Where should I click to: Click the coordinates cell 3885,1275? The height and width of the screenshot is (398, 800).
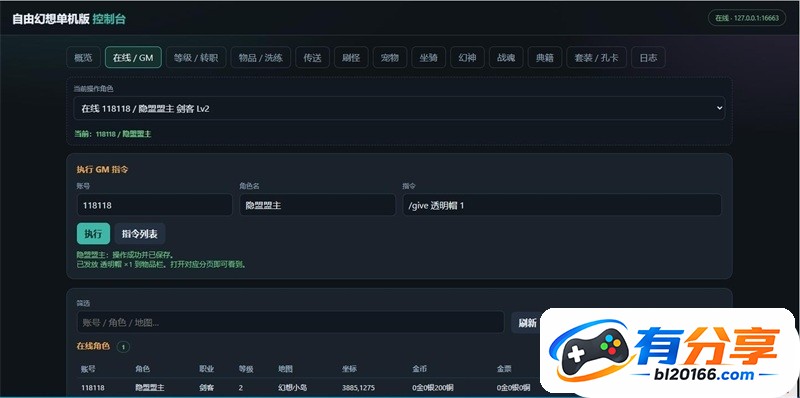click(358, 388)
